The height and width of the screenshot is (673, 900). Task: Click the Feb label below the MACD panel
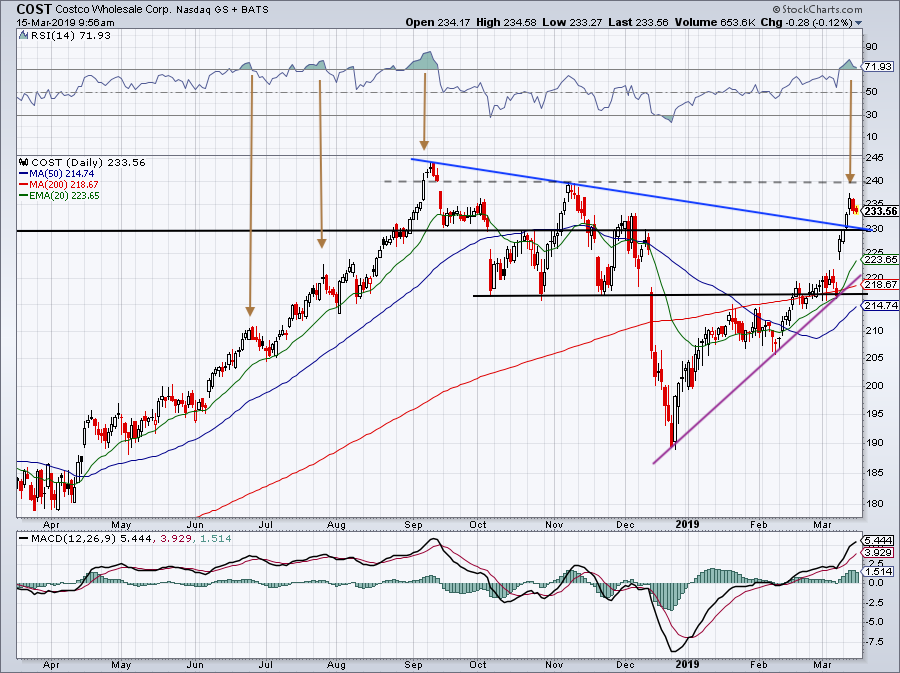pyautogui.click(x=759, y=665)
